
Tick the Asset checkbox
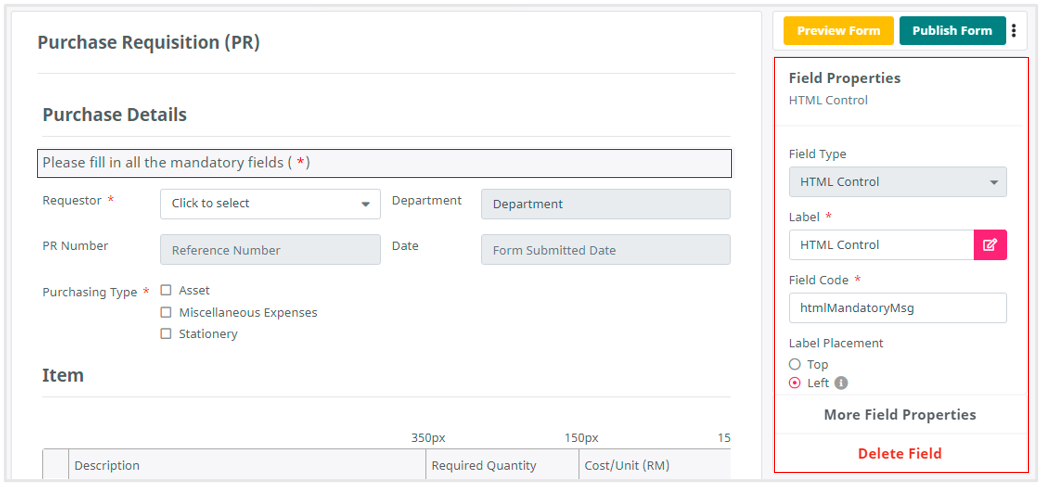click(x=166, y=290)
